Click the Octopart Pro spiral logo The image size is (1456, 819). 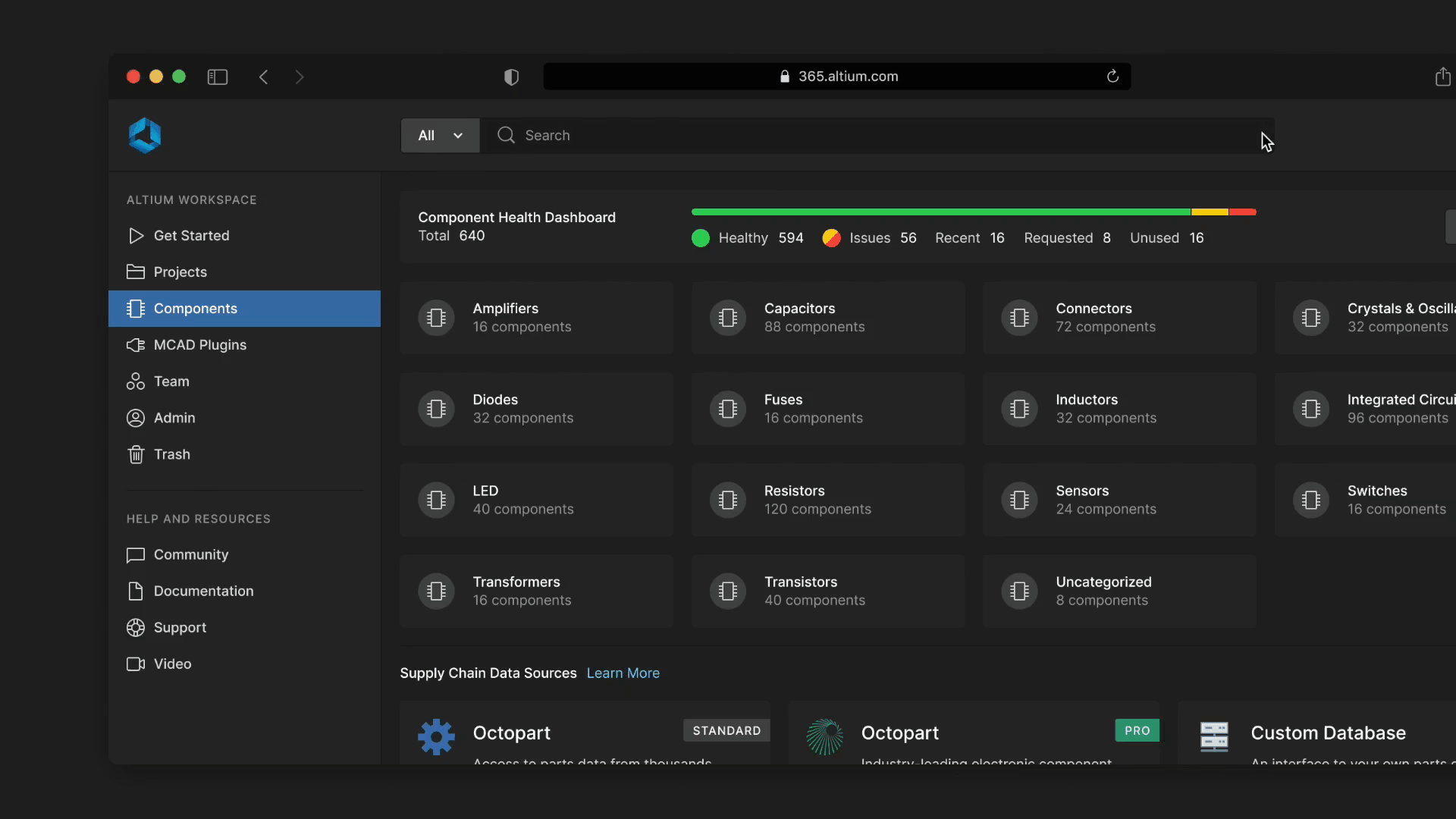click(824, 736)
